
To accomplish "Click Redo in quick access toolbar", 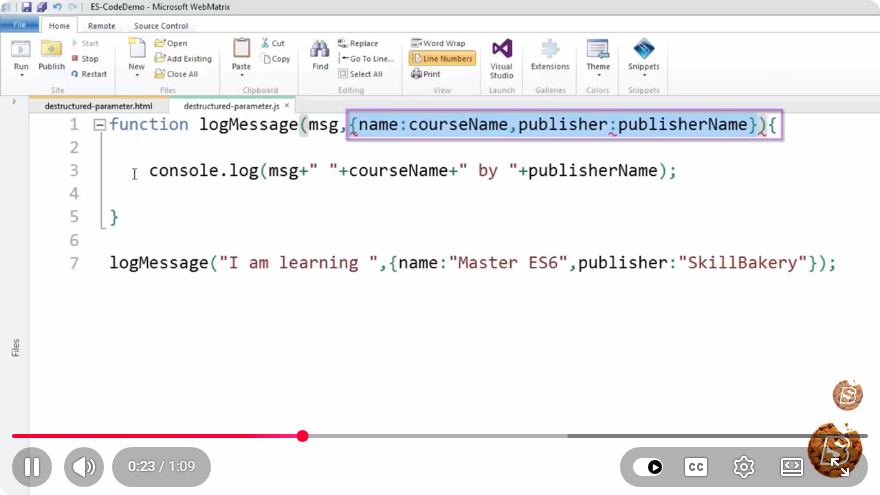I will [x=73, y=7].
